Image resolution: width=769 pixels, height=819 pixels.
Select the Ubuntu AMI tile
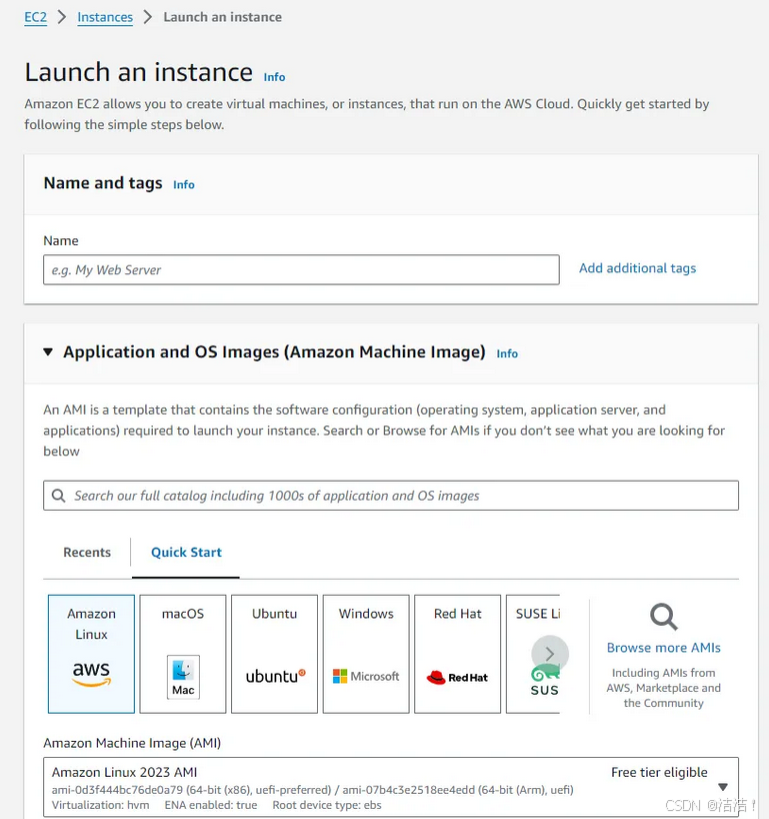(274, 654)
